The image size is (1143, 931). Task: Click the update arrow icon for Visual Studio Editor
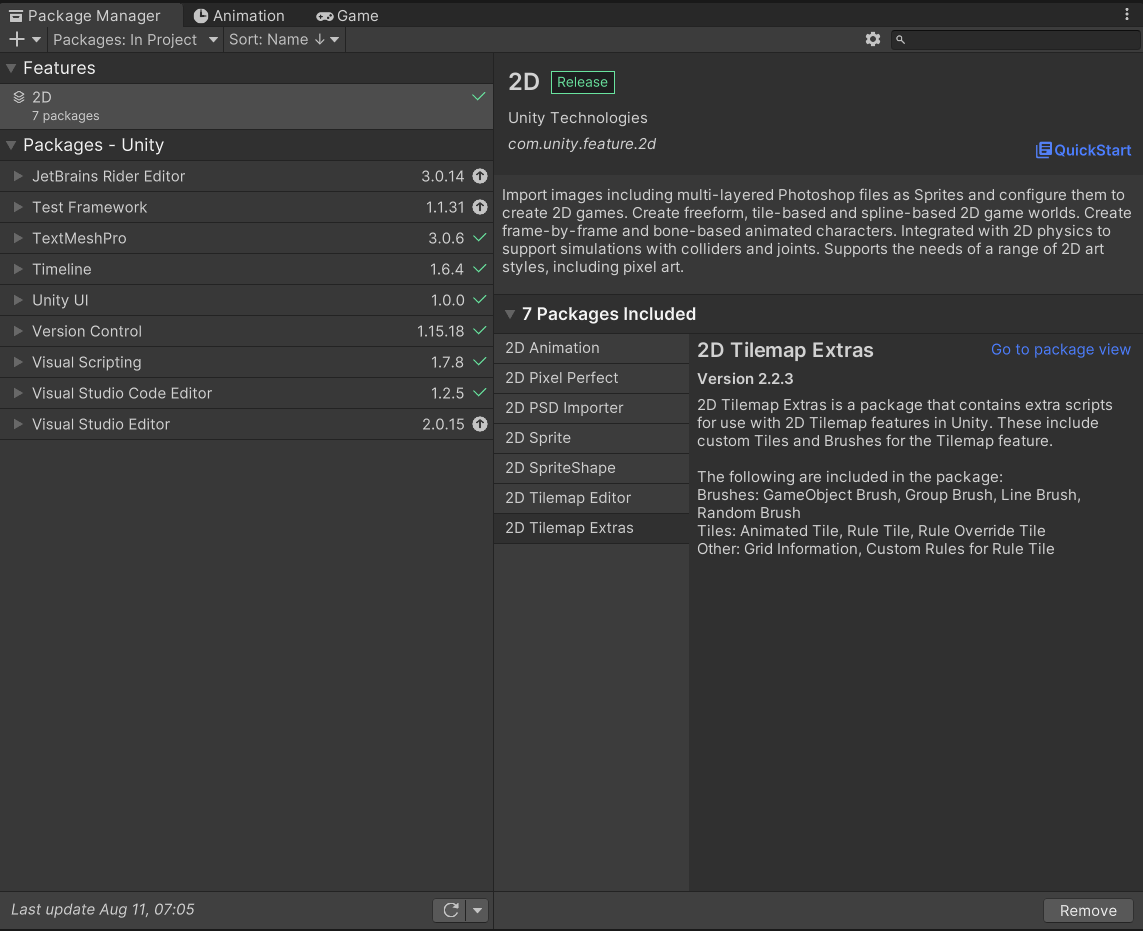tap(480, 424)
